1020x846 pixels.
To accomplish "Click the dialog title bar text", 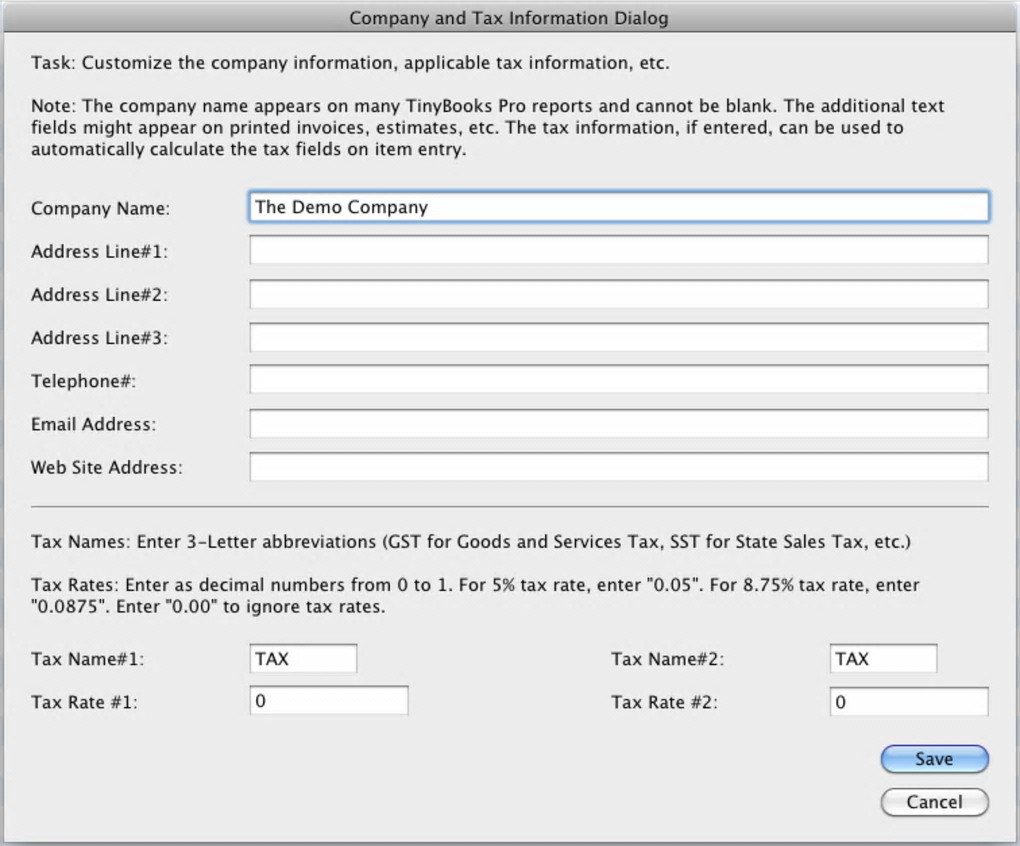I will tap(509, 18).
